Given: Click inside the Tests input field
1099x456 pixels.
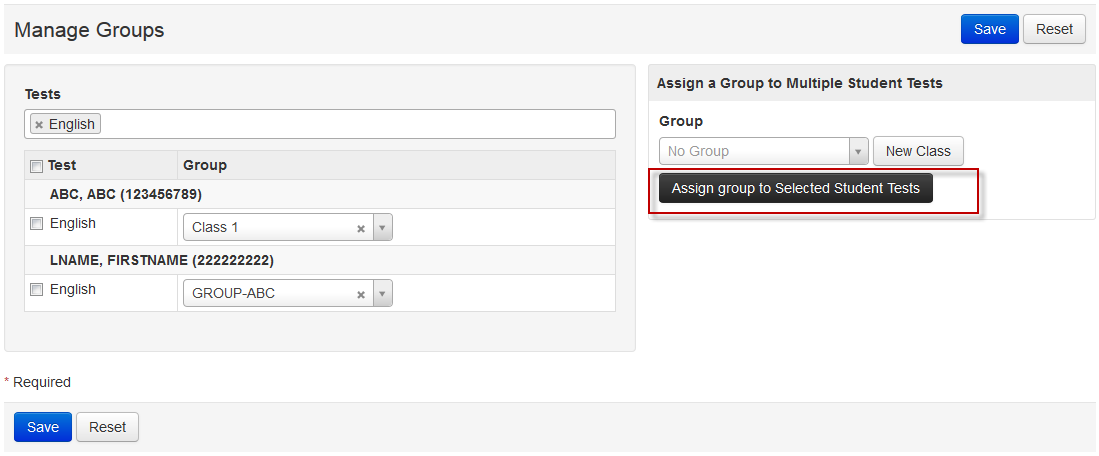Looking at the screenshot, I should coord(350,125).
